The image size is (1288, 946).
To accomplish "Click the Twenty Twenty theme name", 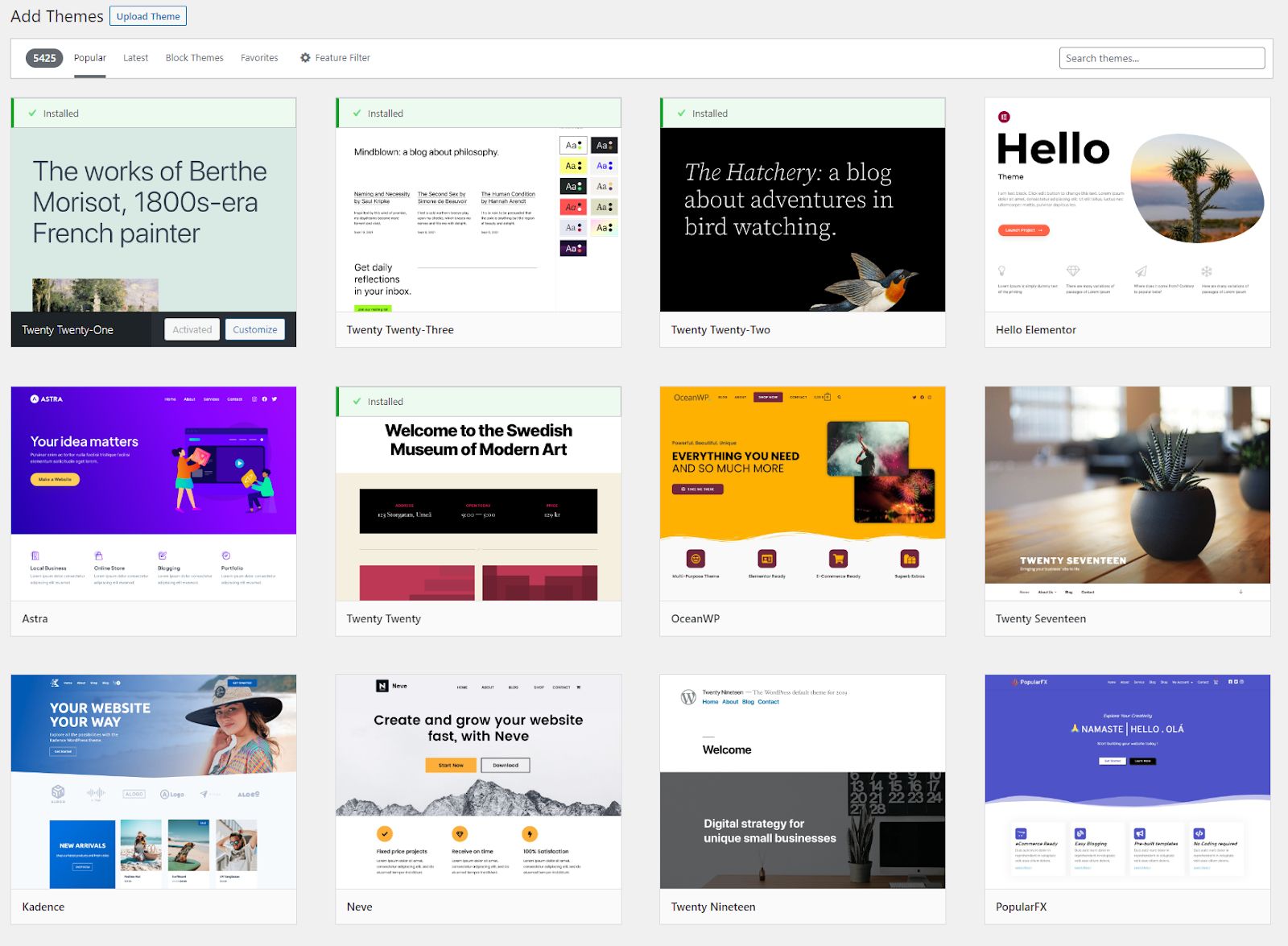I will (383, 618).
